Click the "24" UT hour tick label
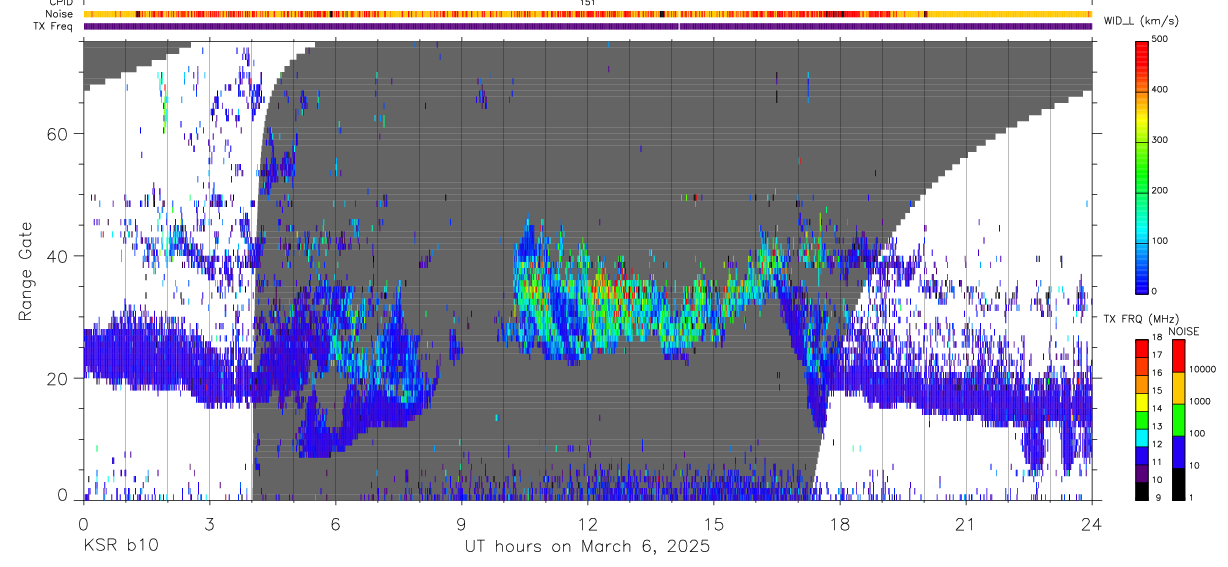 click(x=1091, y=523)
